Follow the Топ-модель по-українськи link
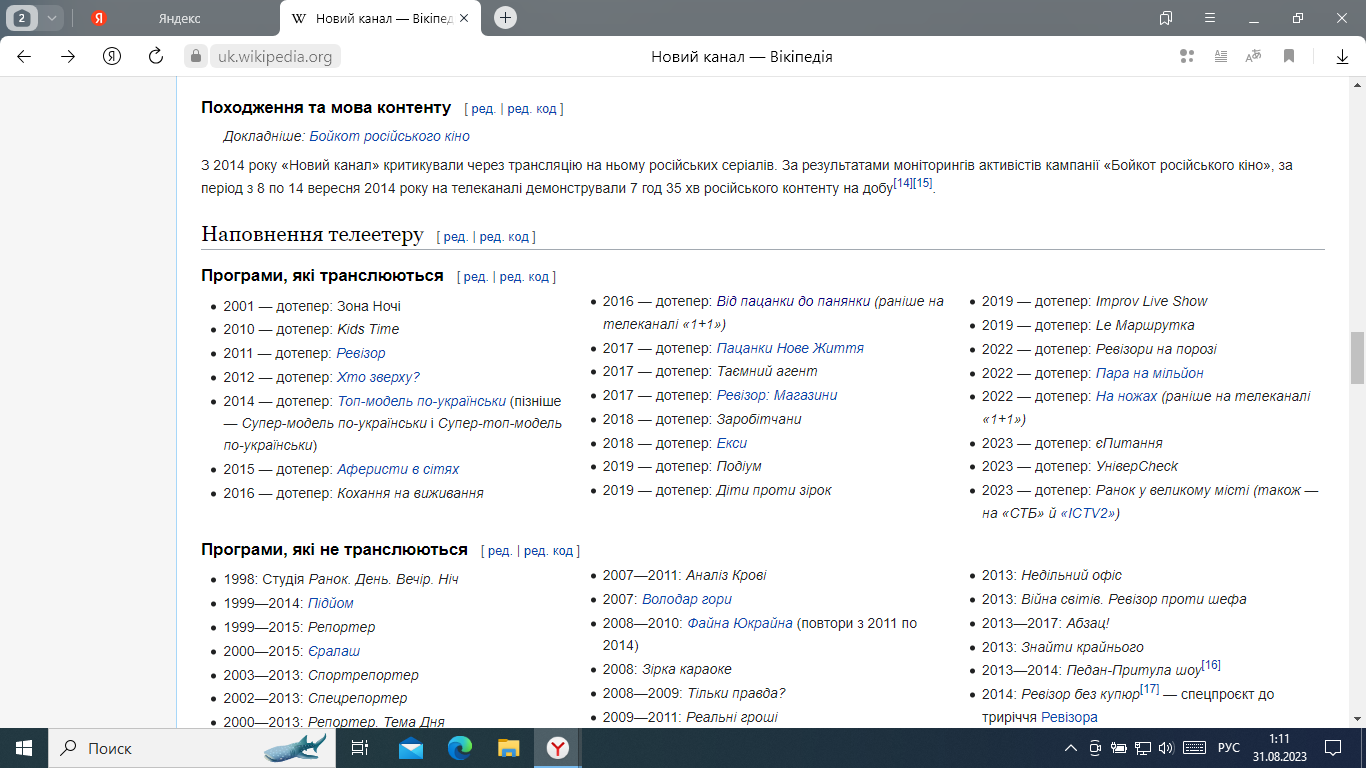The width and height of the screenshot is (1366, 768). coord(421,401)
